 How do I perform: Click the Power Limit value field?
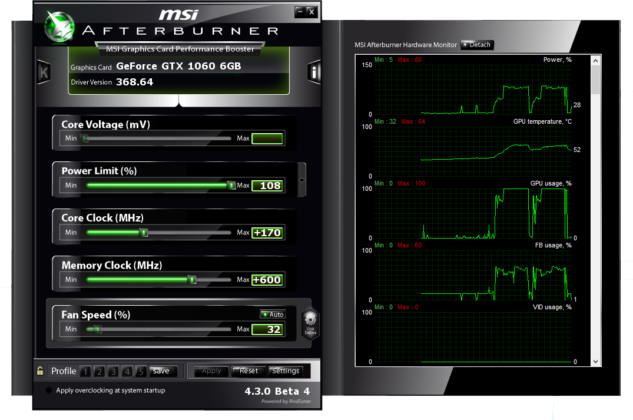click(267, 185)
